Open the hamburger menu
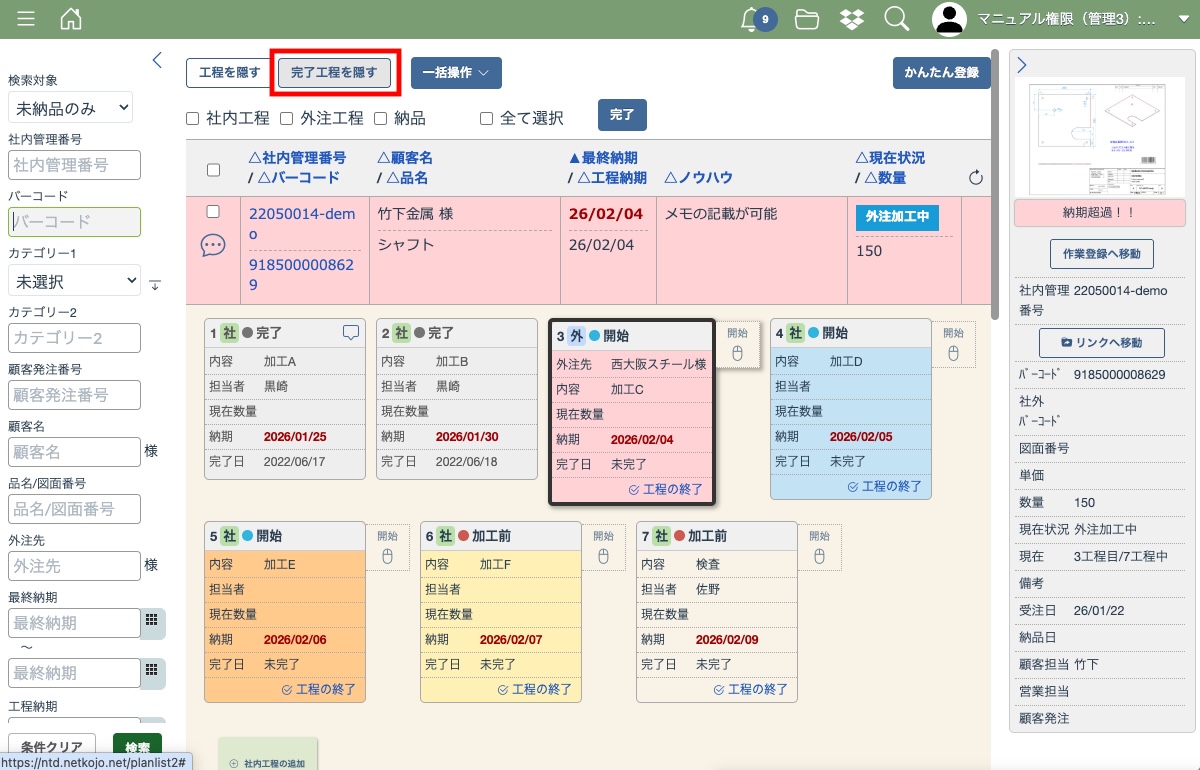The image size is (1200, 770). click(26, 19)
